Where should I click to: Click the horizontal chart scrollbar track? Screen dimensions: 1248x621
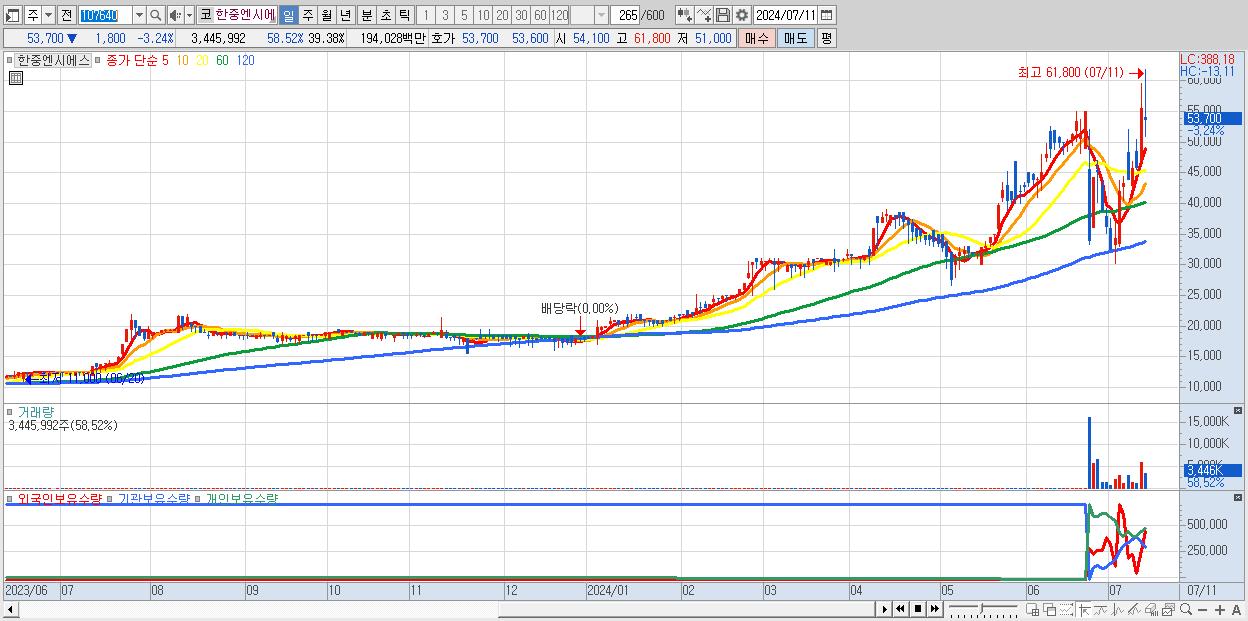(x=445, y=609)
